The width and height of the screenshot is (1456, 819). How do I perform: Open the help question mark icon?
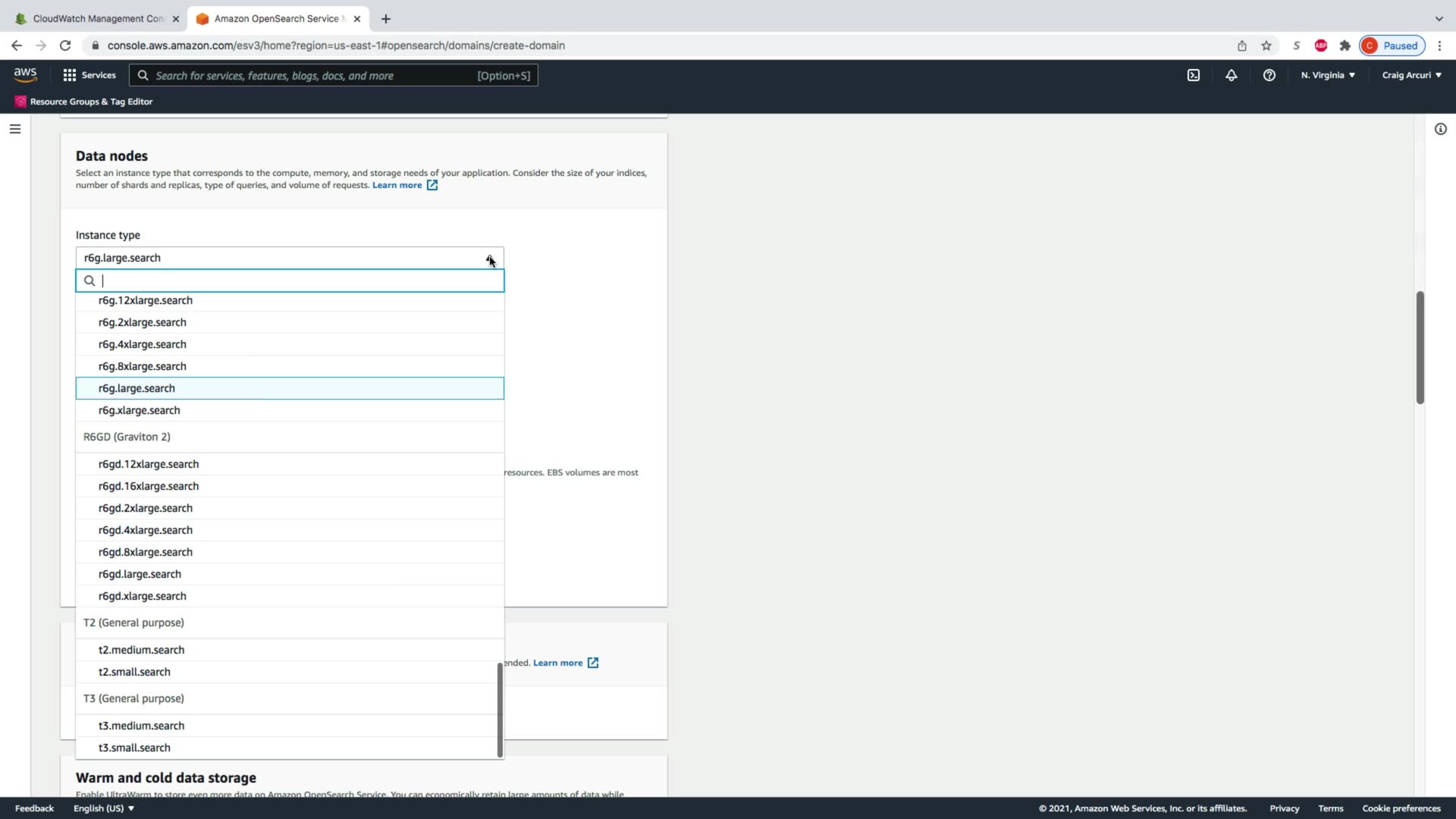tap(1269, 75)
